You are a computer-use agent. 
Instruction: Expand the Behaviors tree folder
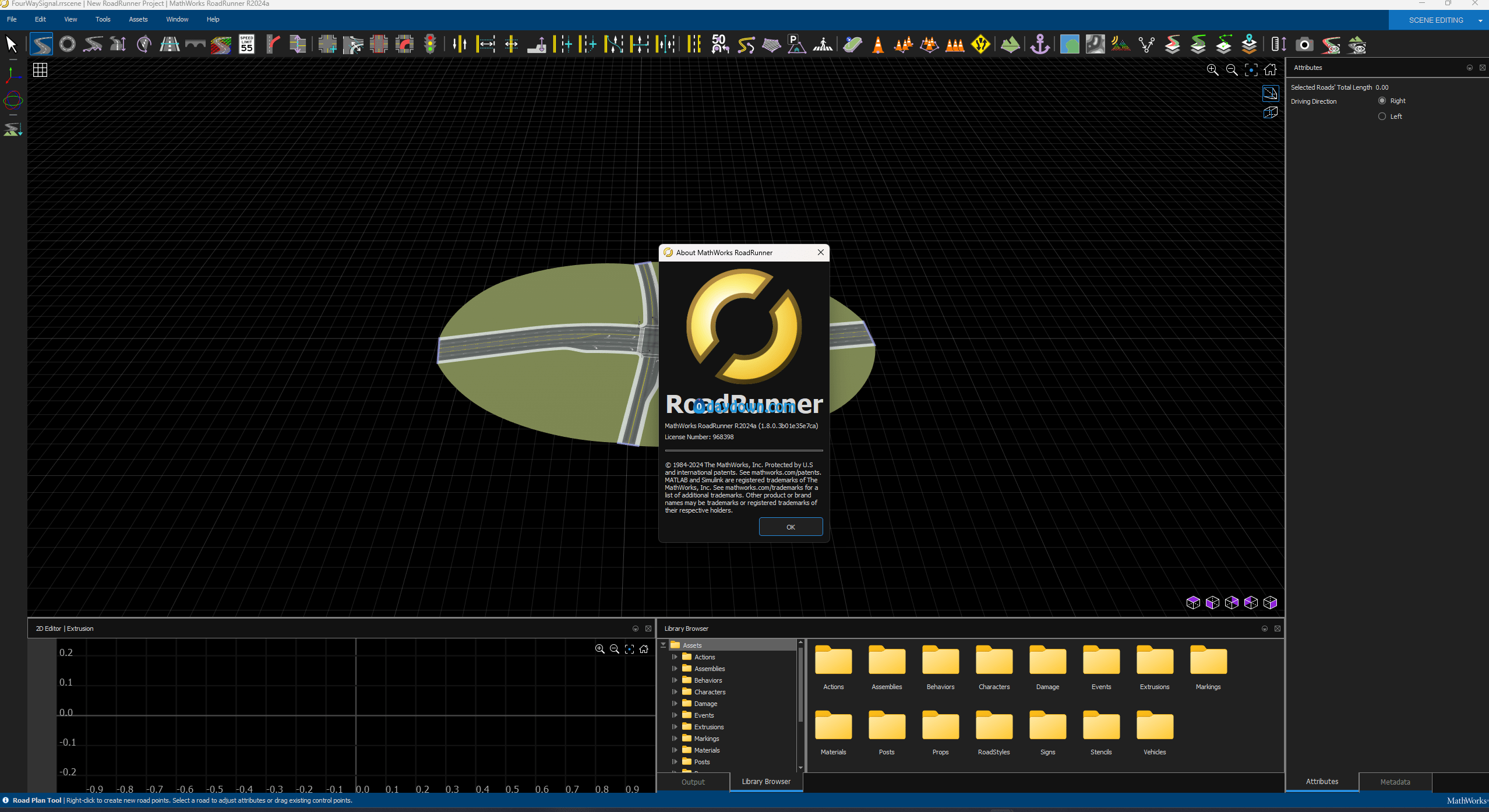[x=675, y=680]
